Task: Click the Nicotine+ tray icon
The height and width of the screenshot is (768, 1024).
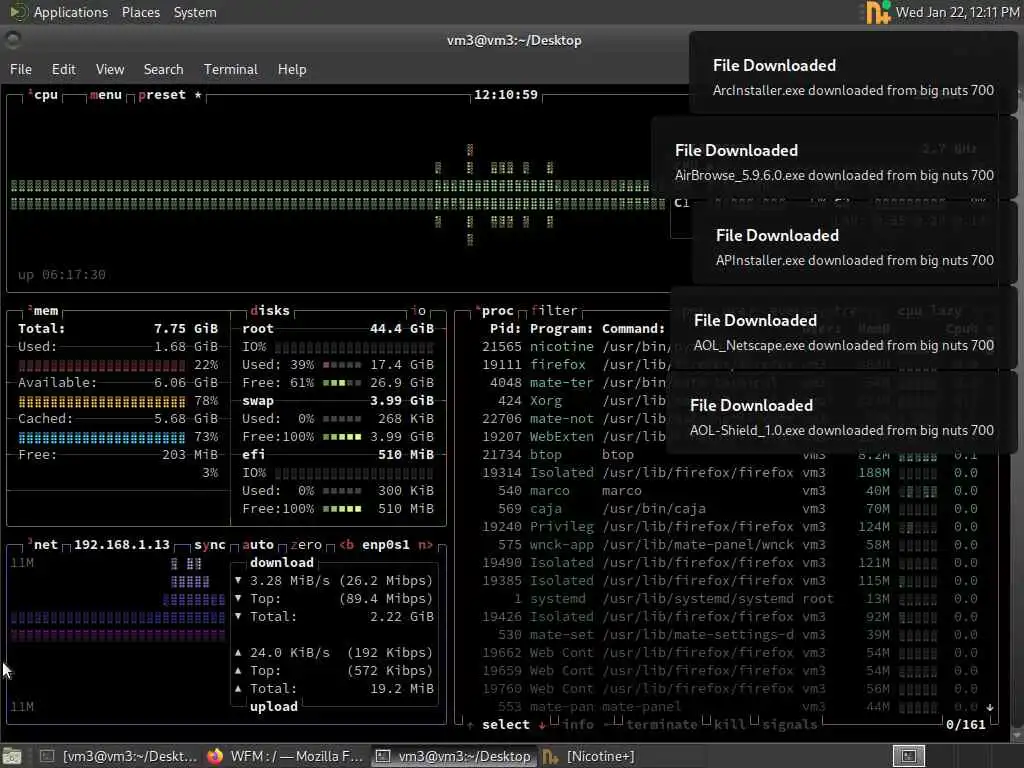Action: tap(878, 12)
